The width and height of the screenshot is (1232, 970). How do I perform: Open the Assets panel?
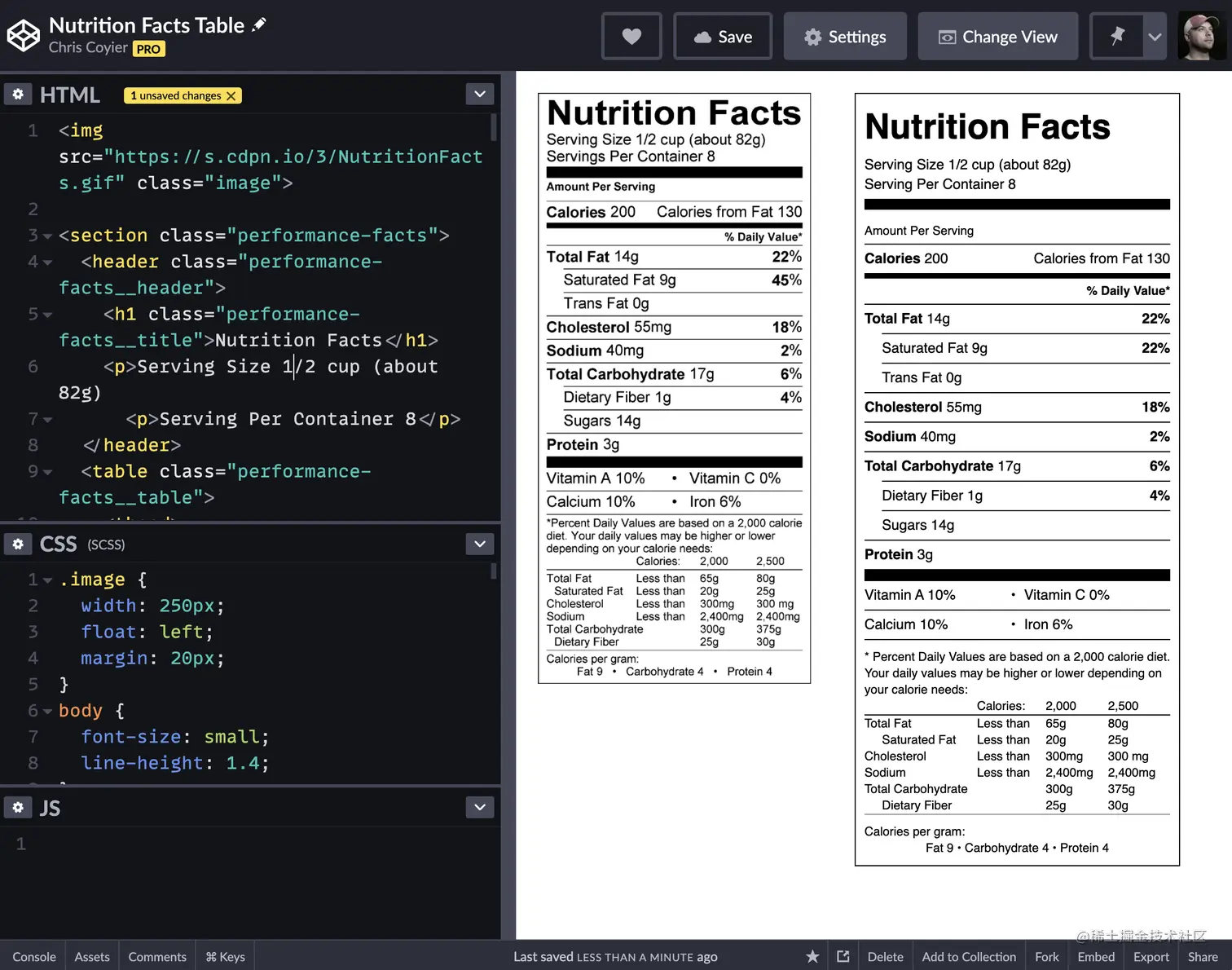pyautogui.click(x=92, y=956)
